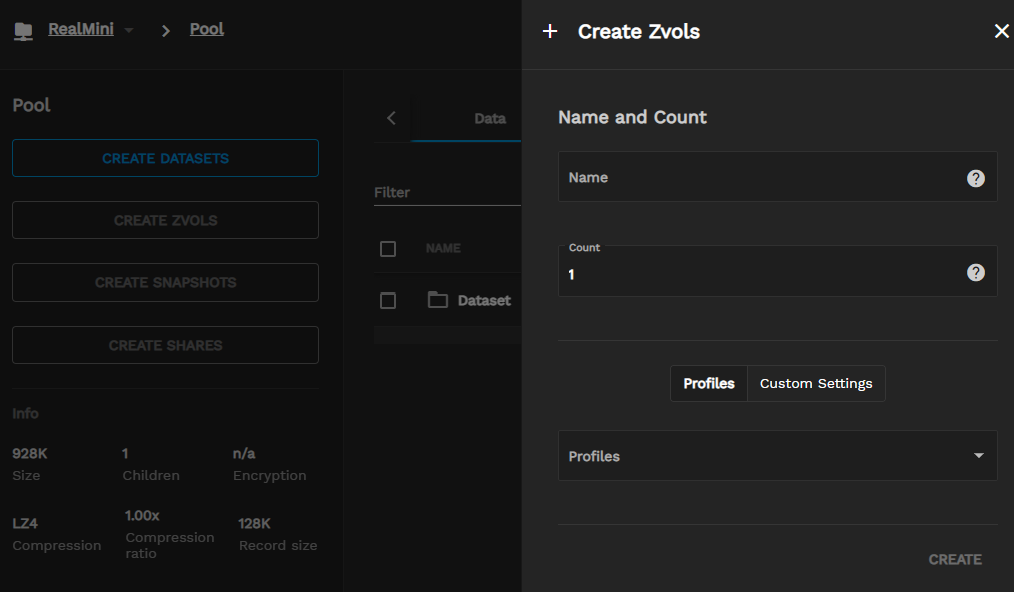
Task: Click the breadcrumb chevron separator arrow
Action: [x=166, y=31]
